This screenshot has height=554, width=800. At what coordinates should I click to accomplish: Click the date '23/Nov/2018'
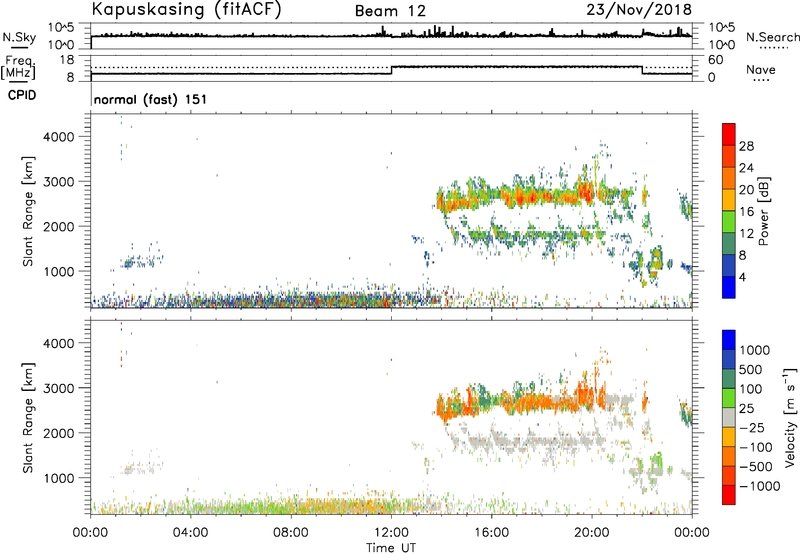click(x=639, y=9)
